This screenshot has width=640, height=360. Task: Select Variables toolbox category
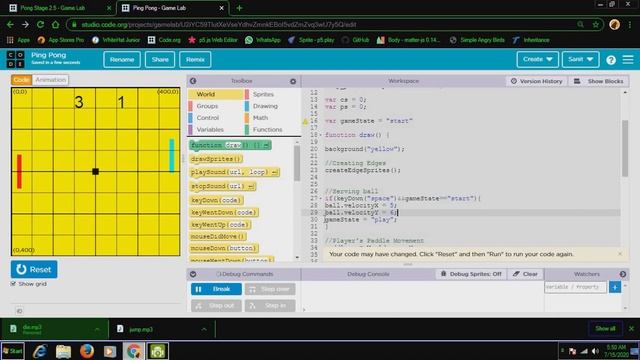click(x=215, y=130)
